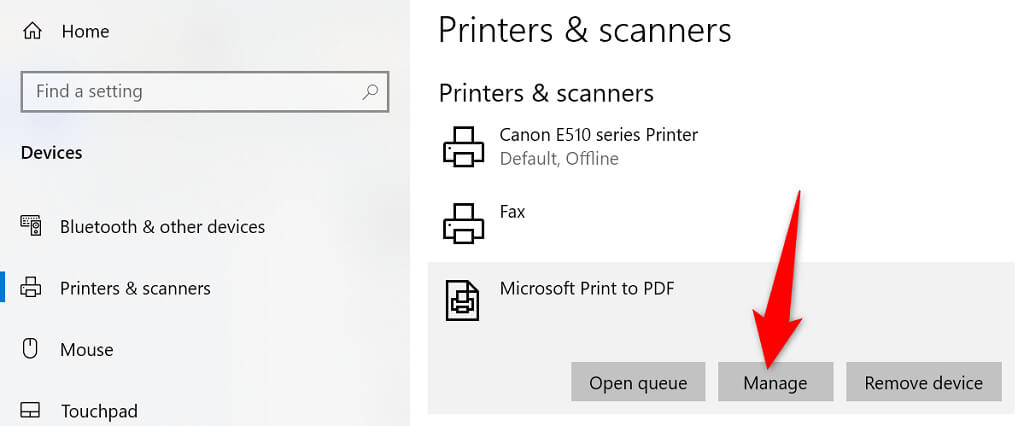Click the Fax printer icon
The width and height of the screenshot is (1024, 426).
[x=463, y=223]
